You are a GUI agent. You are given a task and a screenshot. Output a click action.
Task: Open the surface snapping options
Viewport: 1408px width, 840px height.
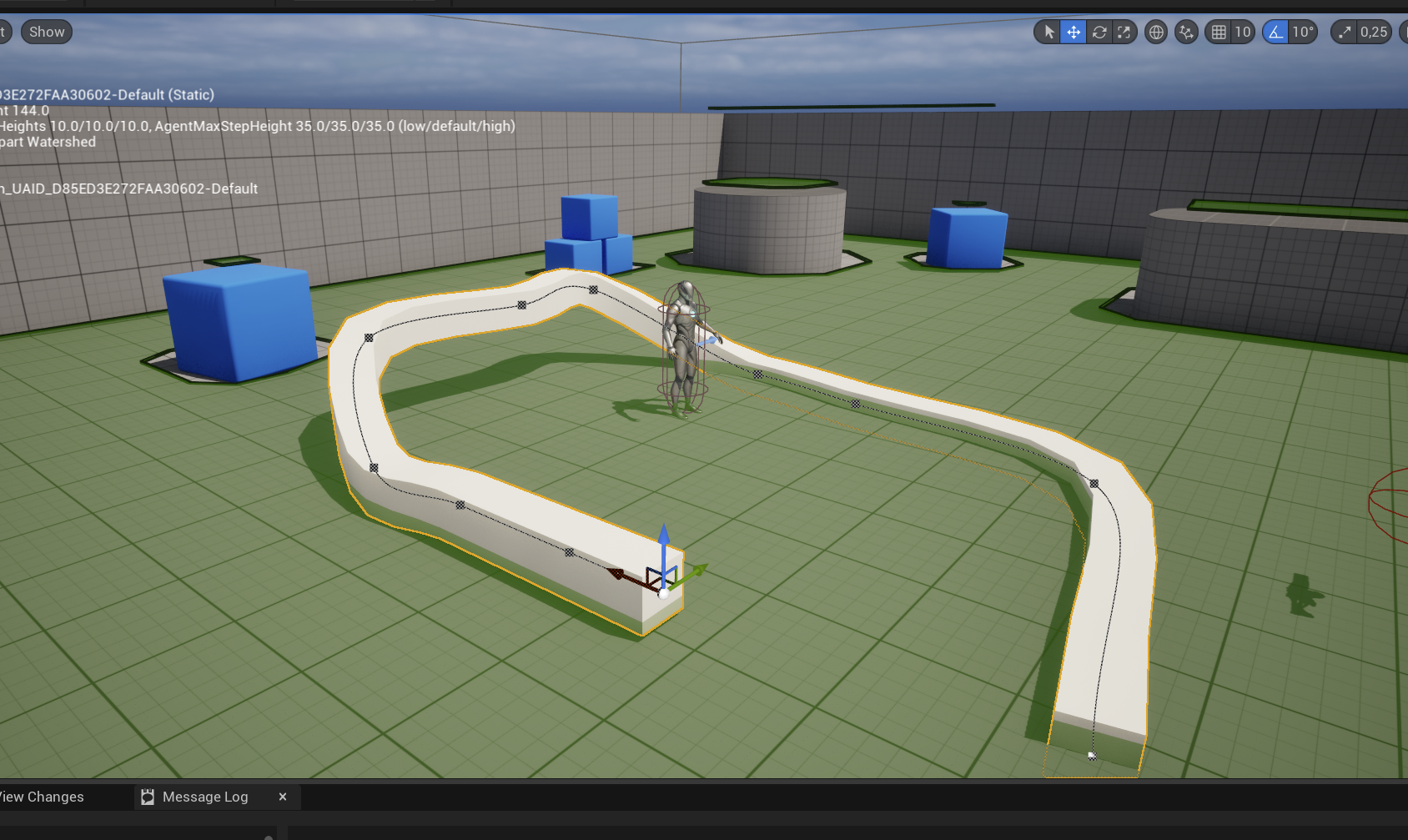(x=1186, y=33)
